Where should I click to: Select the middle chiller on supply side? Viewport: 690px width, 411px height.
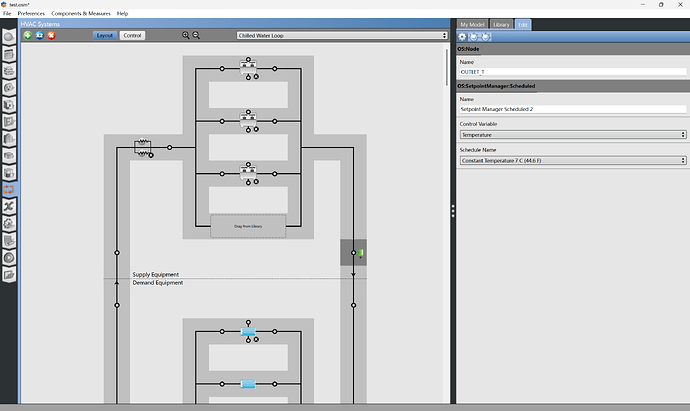click(x=248, y=120)
